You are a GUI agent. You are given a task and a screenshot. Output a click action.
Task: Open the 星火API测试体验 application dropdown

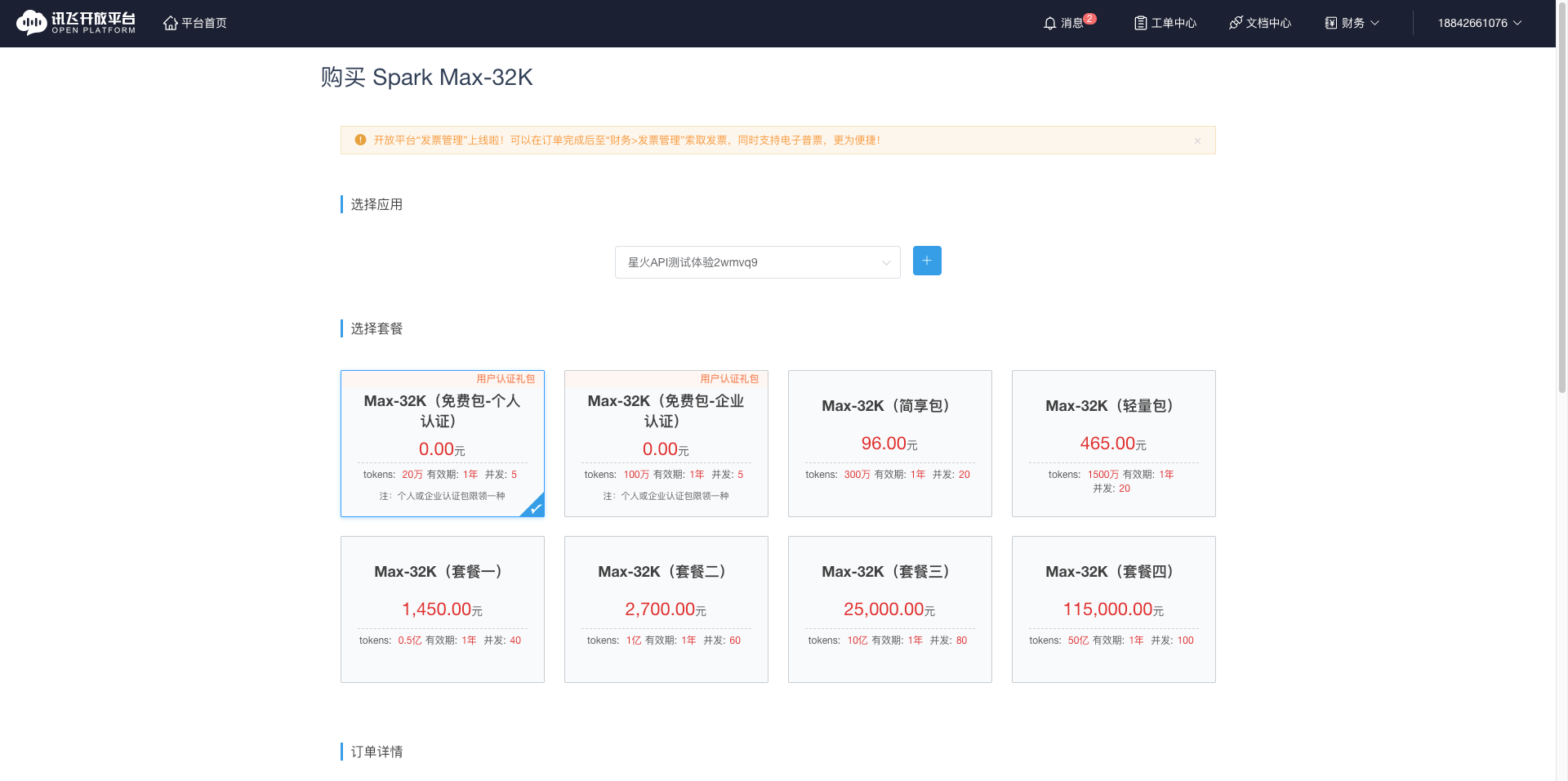tap(756, 262)
